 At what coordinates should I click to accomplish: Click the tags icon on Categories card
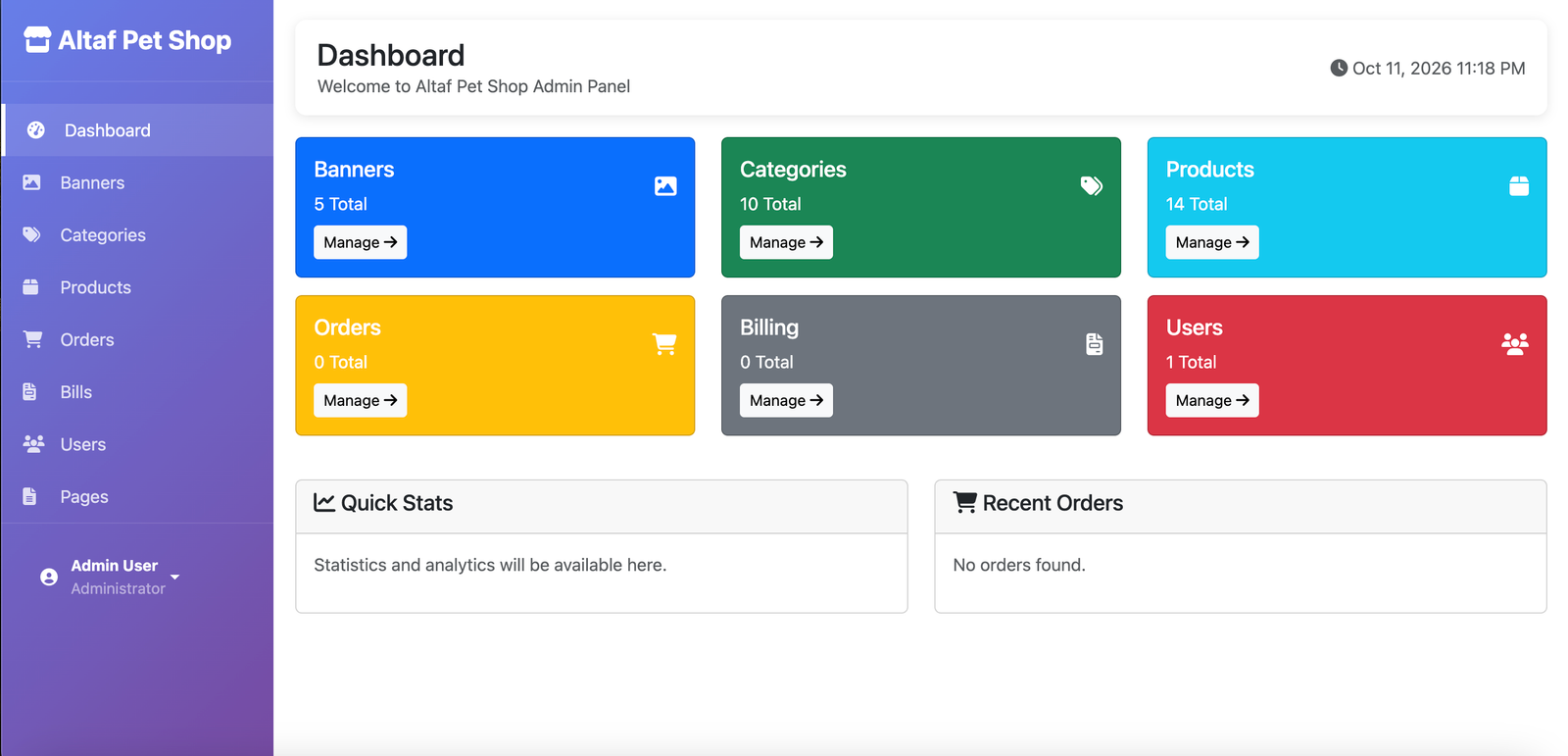(1092, 186)
